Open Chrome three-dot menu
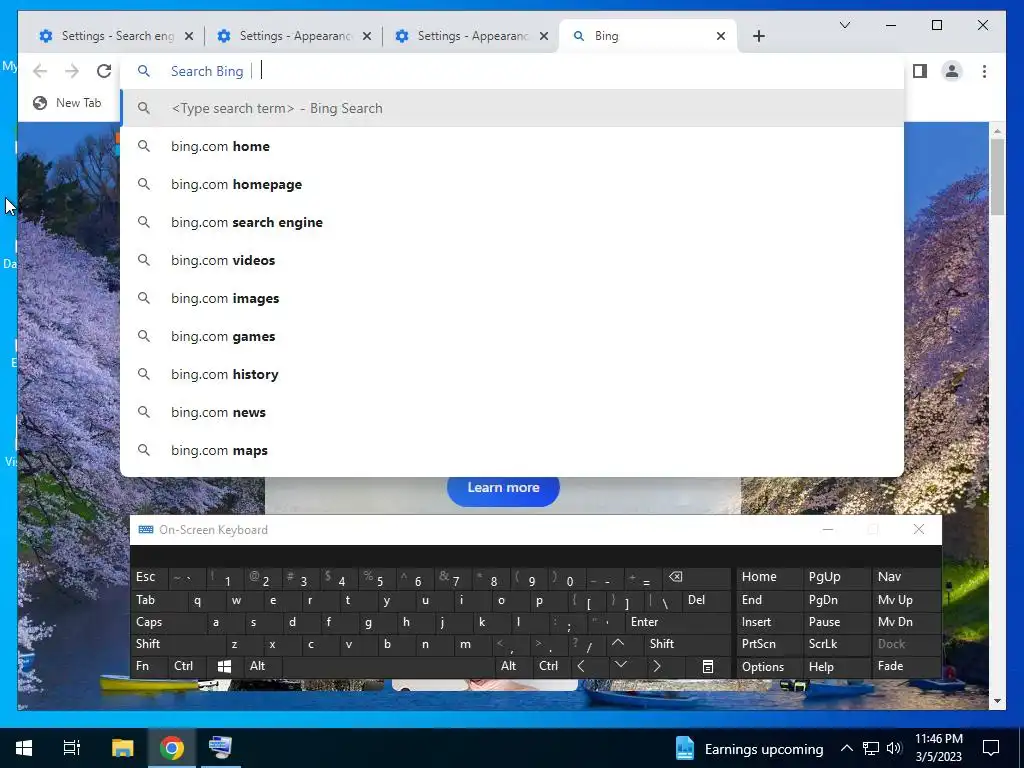The image size is (1024, 768). [x=984, y=71]
